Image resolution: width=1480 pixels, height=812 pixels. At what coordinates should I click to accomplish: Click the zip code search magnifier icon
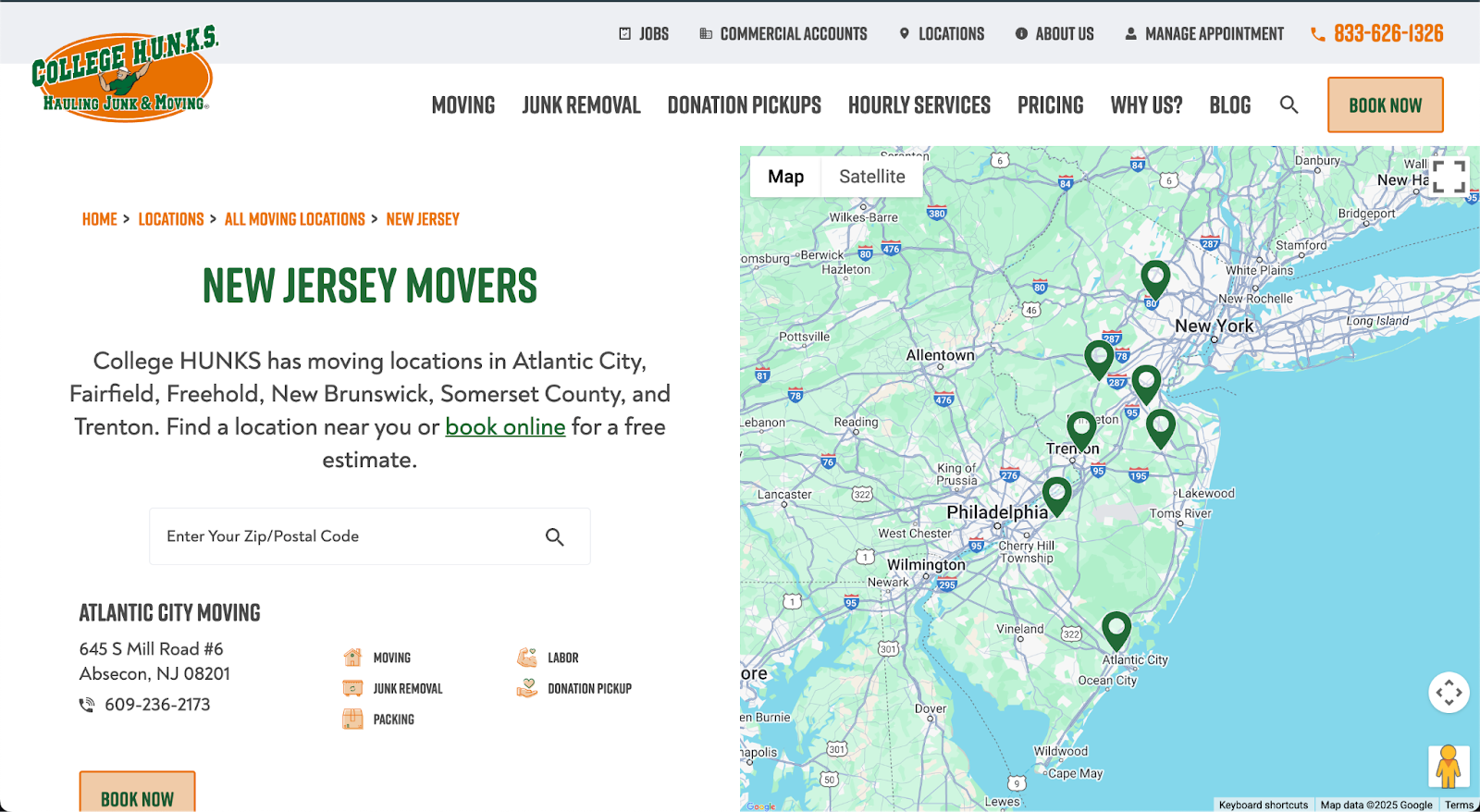tap(554, 536)
